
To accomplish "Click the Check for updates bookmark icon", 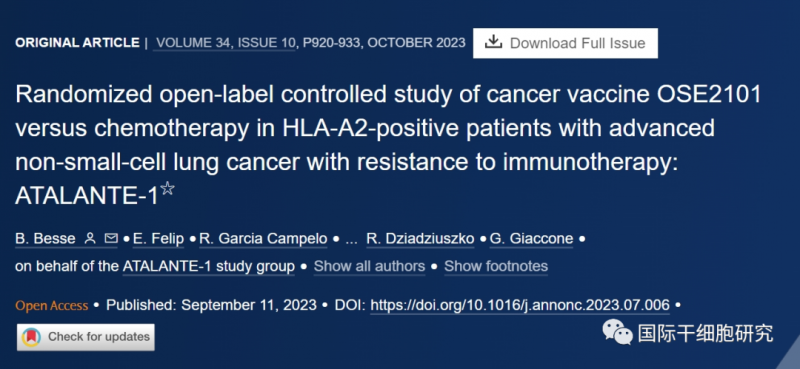I will click(x=32, y=337).
